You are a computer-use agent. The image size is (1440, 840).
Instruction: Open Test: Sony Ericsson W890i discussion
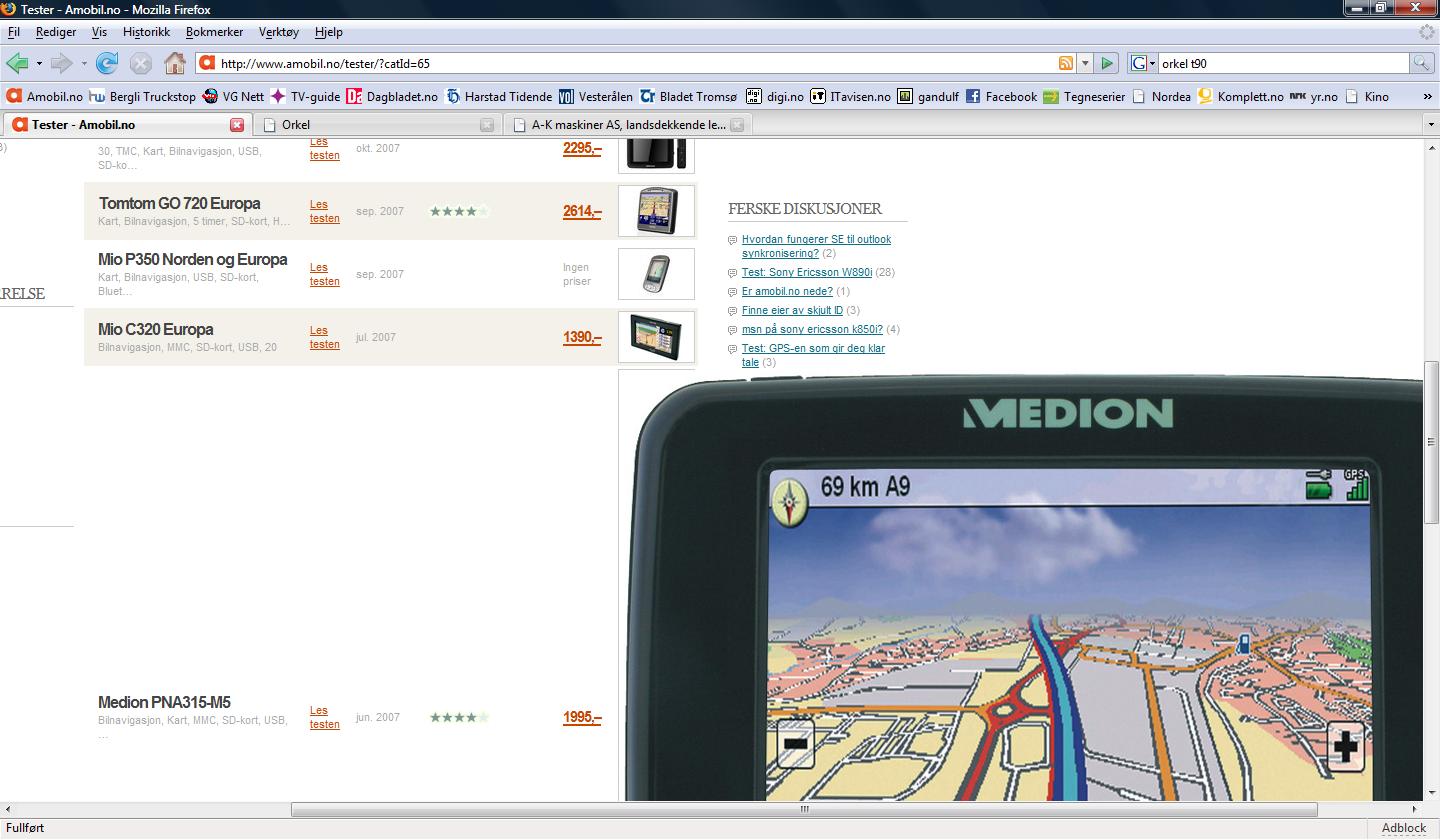tap(807, 272)
